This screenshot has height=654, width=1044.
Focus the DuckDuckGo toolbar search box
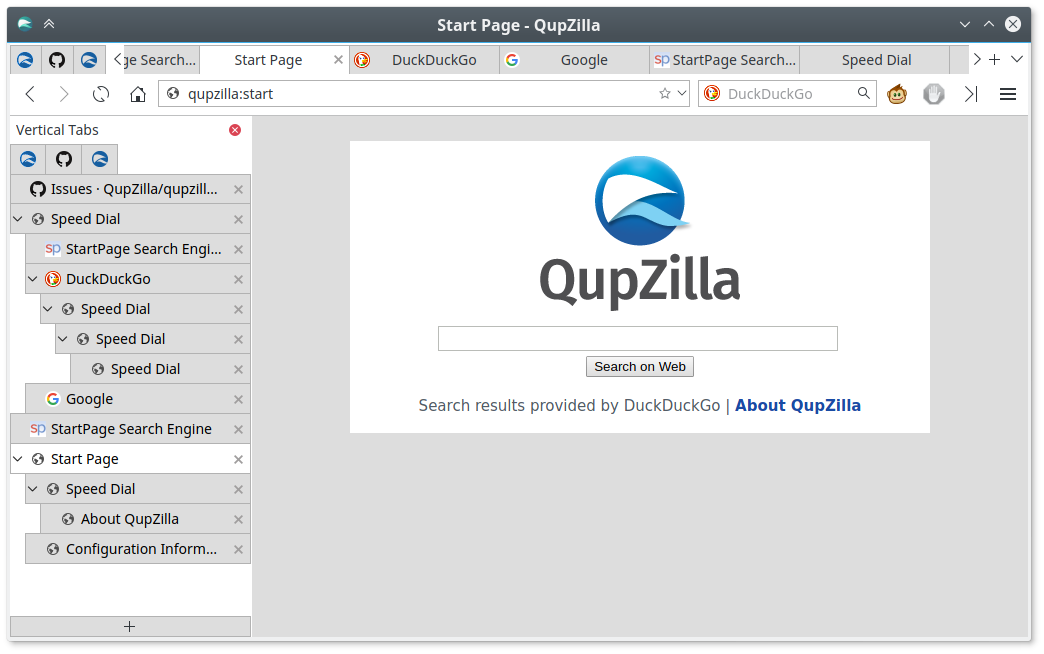pos(788,94)
